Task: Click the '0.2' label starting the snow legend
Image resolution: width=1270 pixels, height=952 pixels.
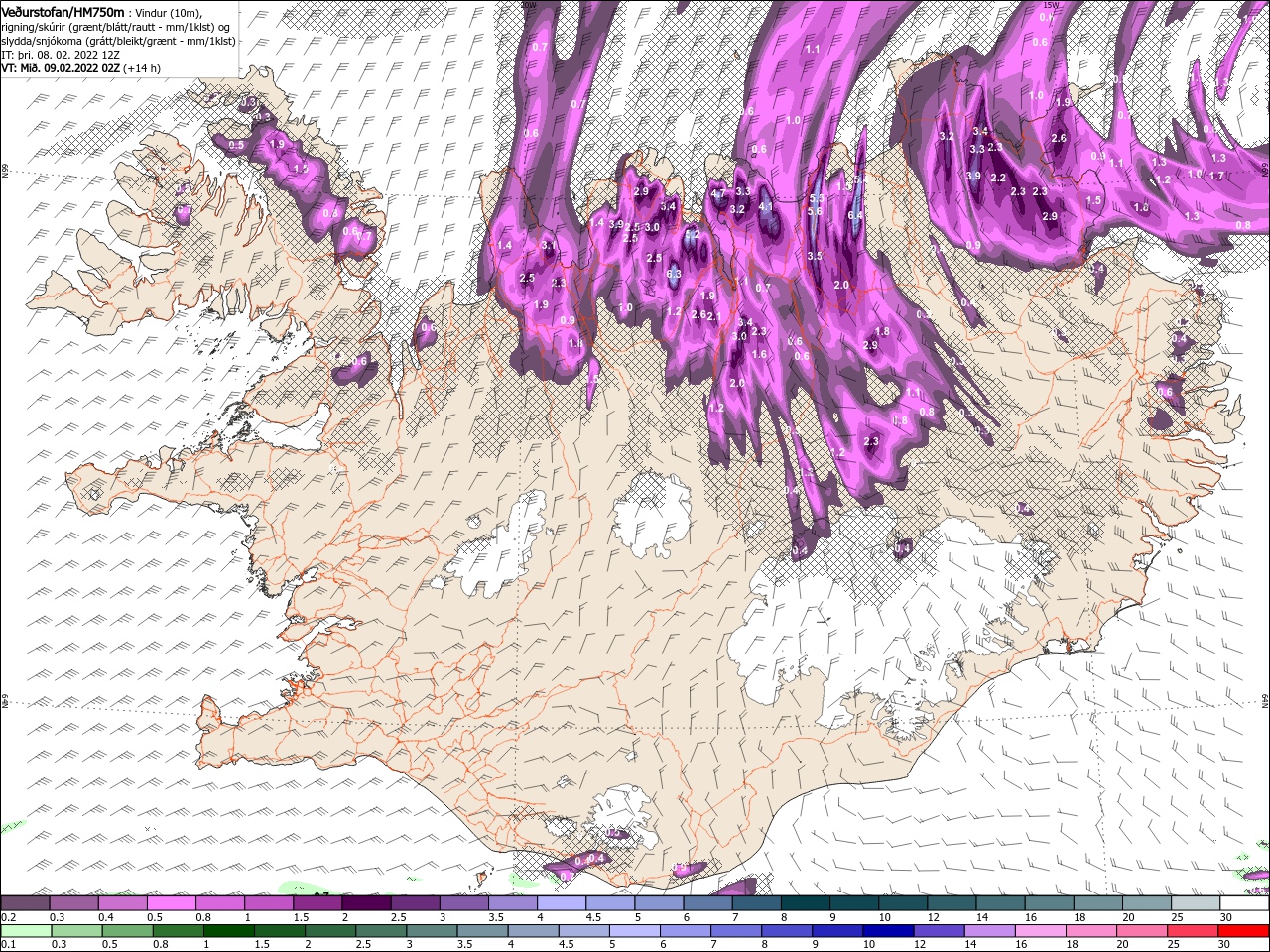Action: 8,917
